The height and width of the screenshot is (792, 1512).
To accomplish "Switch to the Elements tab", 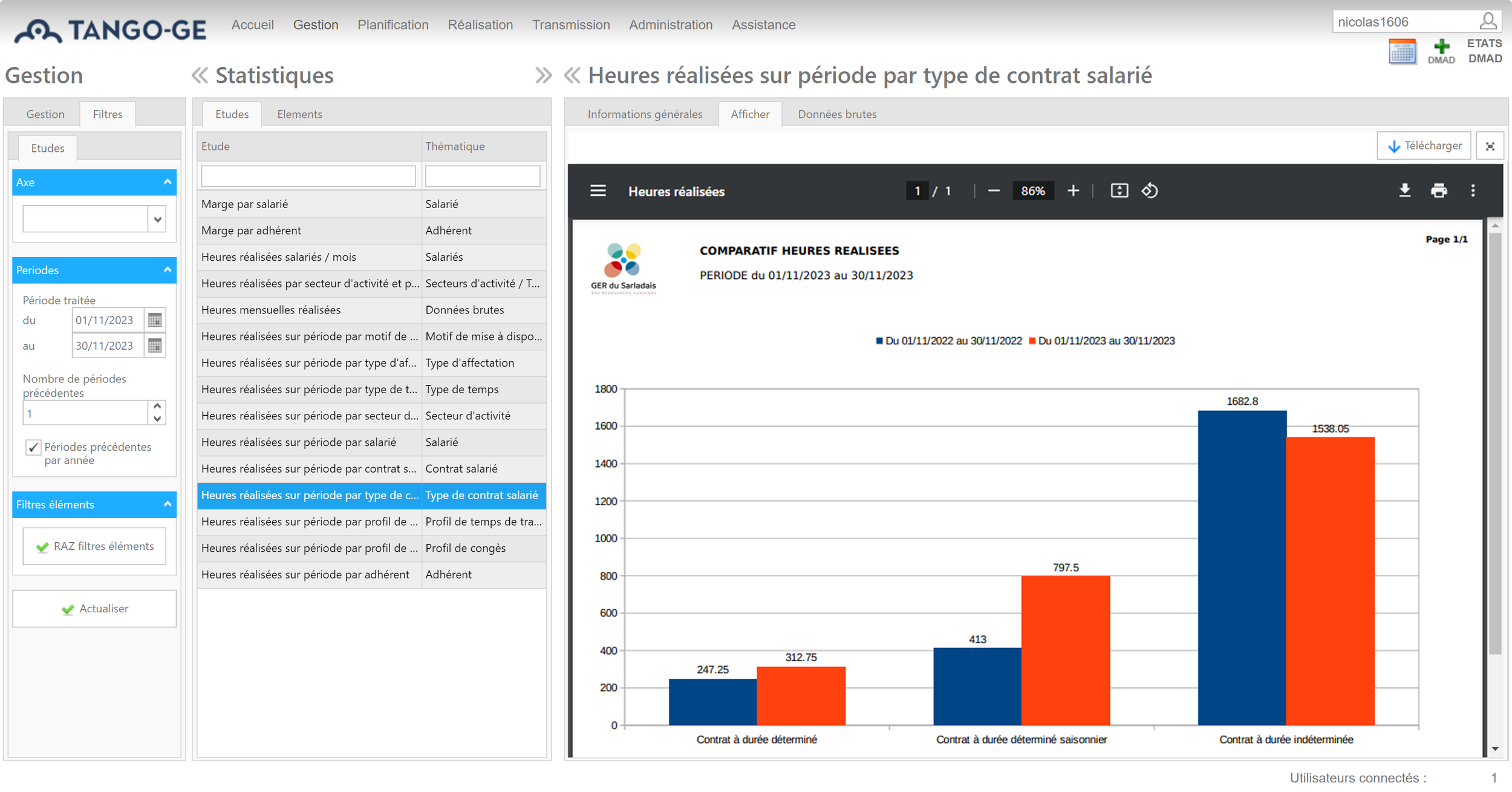I will pos(299,114).
